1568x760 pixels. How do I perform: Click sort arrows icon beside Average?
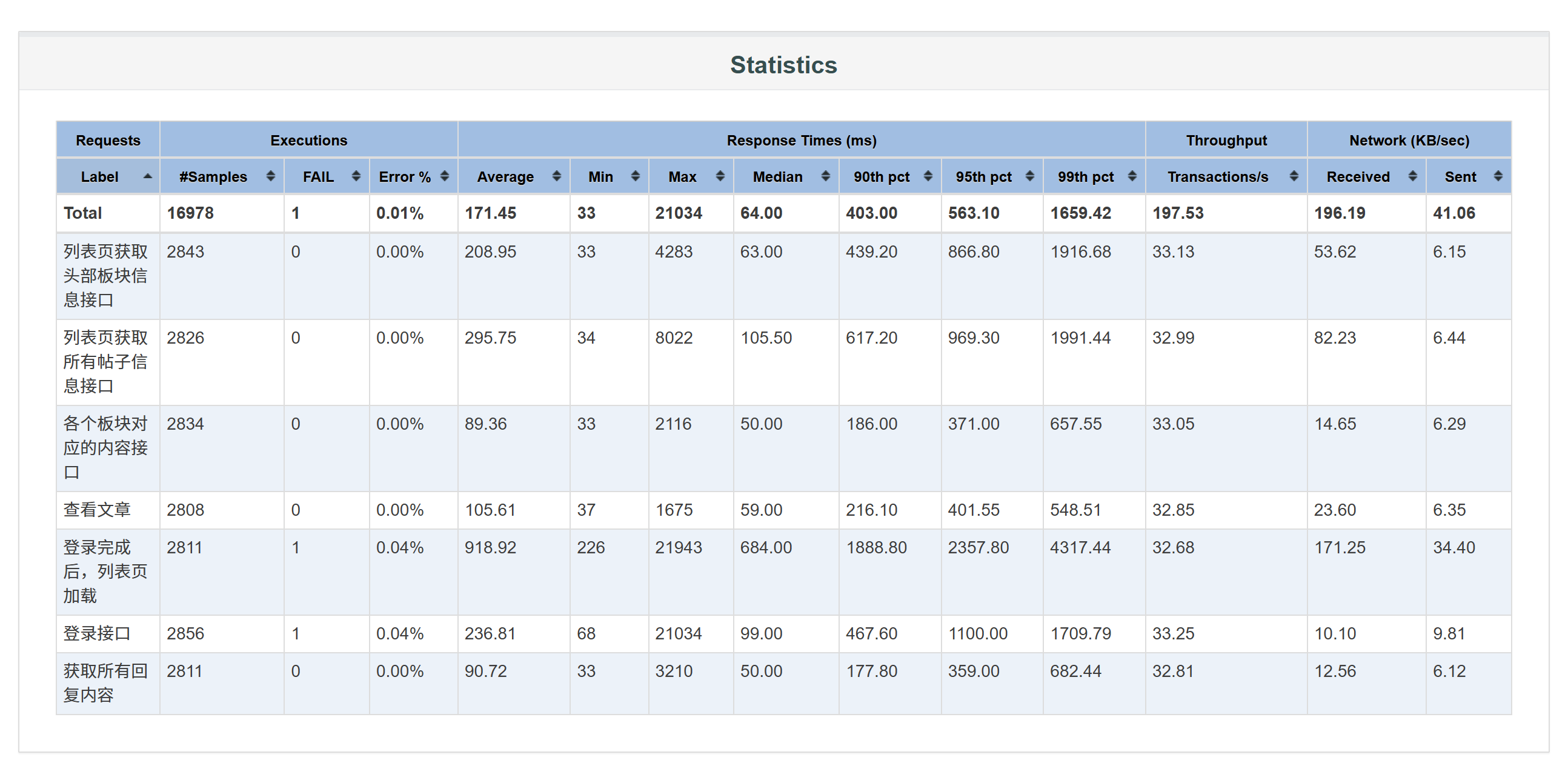pos(556,176)
